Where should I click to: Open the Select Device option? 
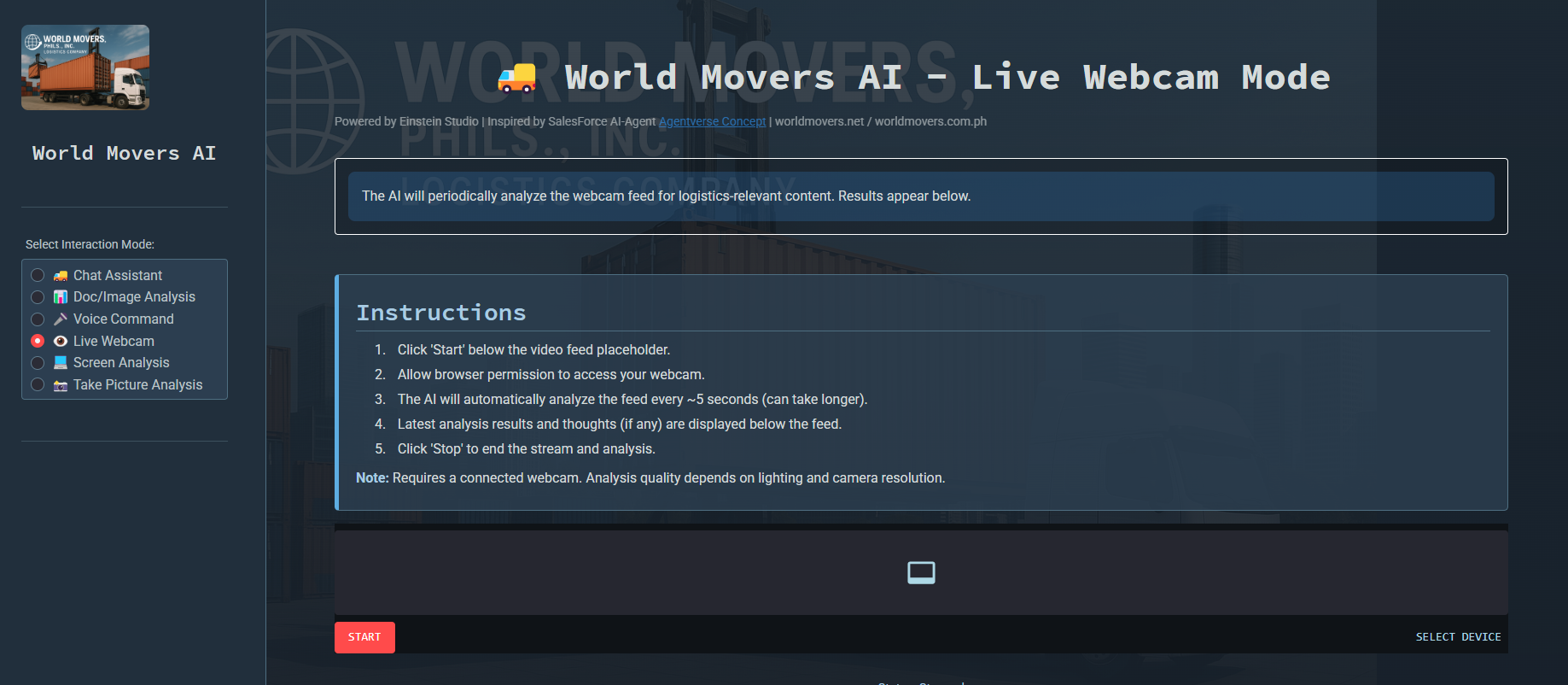click(x=1458, y=637)
